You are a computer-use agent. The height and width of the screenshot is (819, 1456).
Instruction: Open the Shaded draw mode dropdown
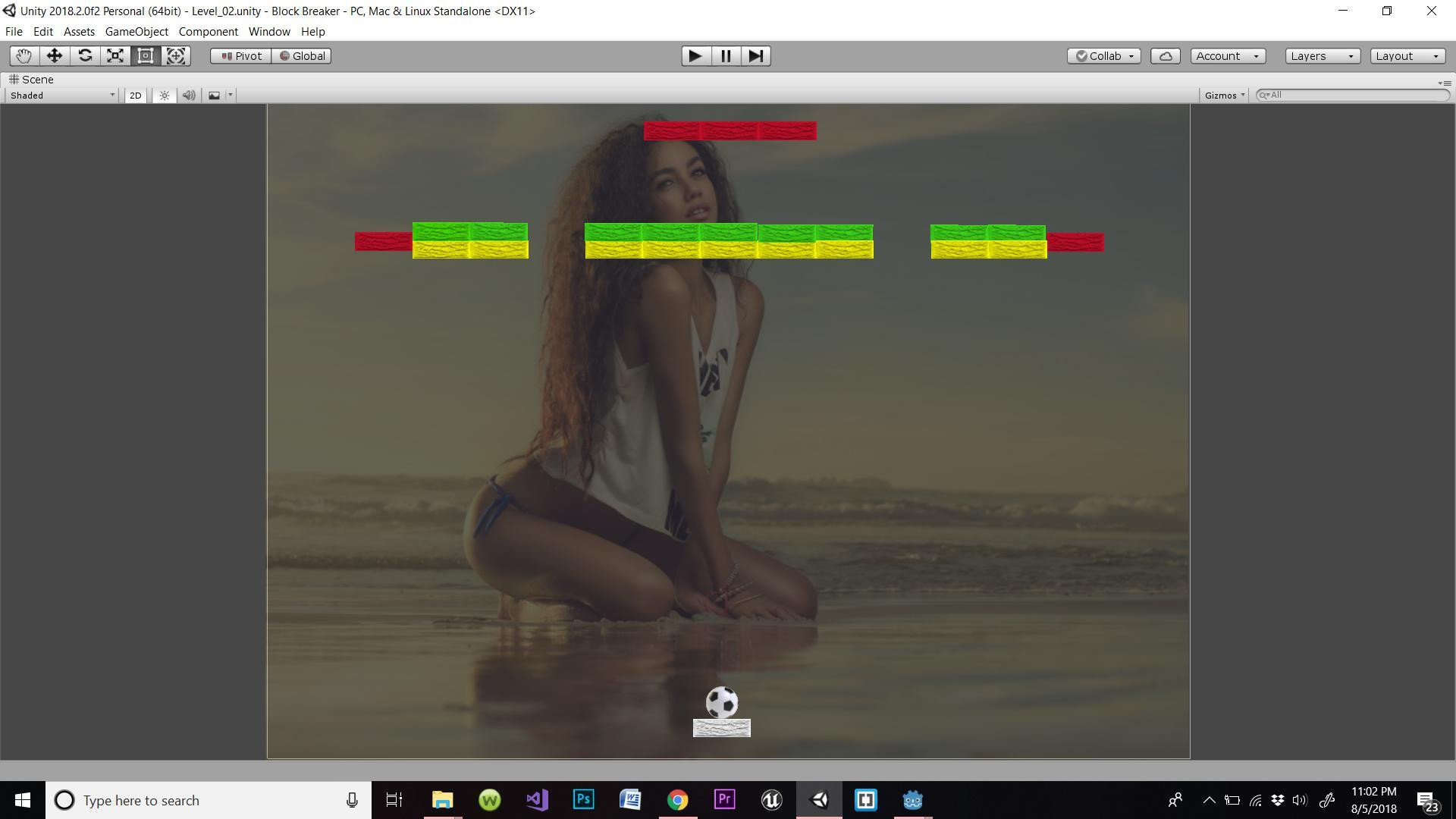pyautogui.click(x=62, y=96)
